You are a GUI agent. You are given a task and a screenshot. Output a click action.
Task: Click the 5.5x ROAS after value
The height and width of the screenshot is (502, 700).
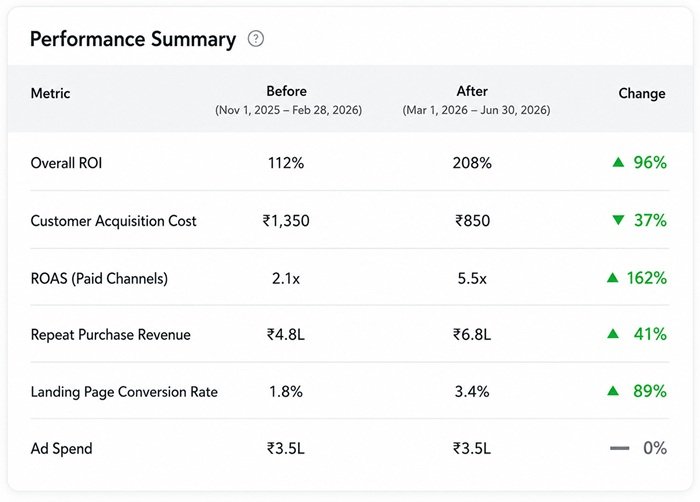coord(472,278)
